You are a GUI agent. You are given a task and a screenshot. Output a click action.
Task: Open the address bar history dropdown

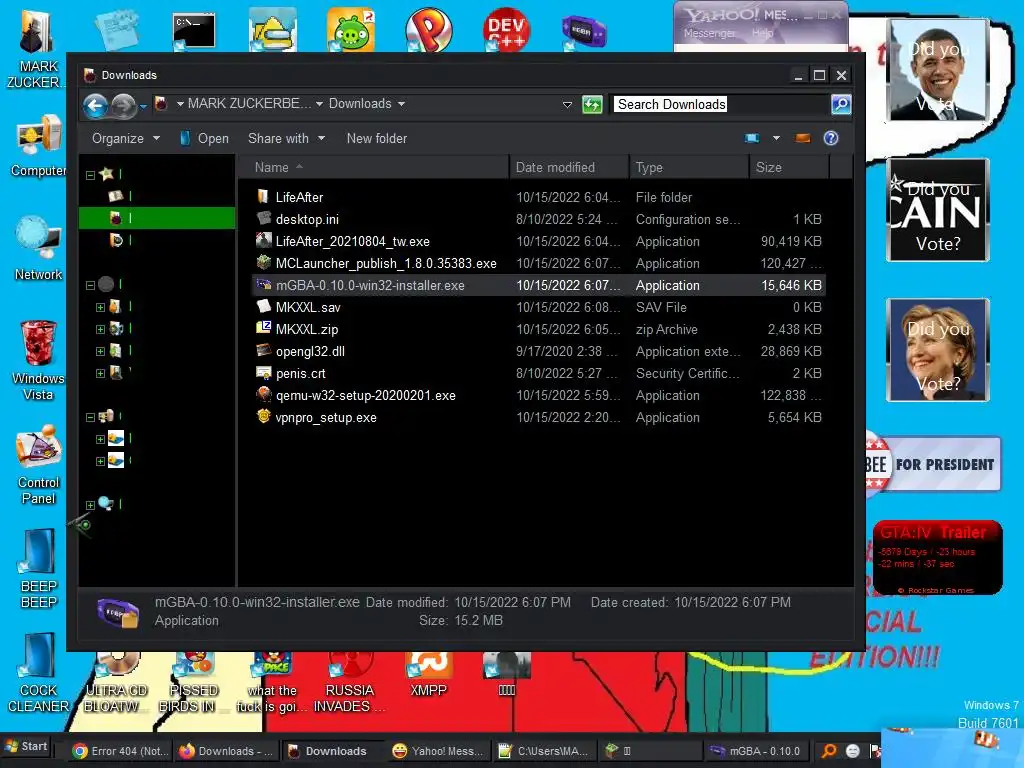567,104
